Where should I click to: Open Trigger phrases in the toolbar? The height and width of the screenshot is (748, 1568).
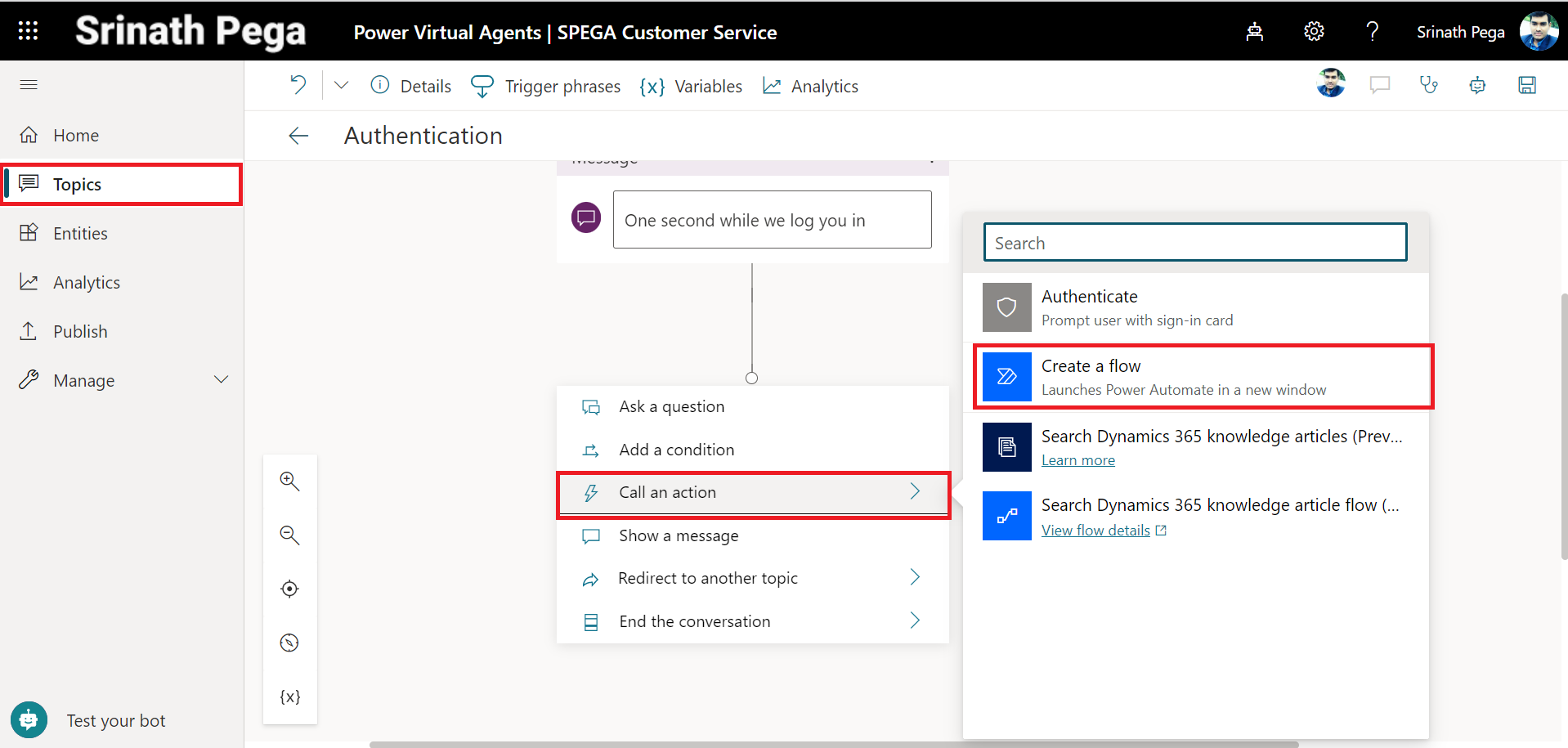coord(546,86)
